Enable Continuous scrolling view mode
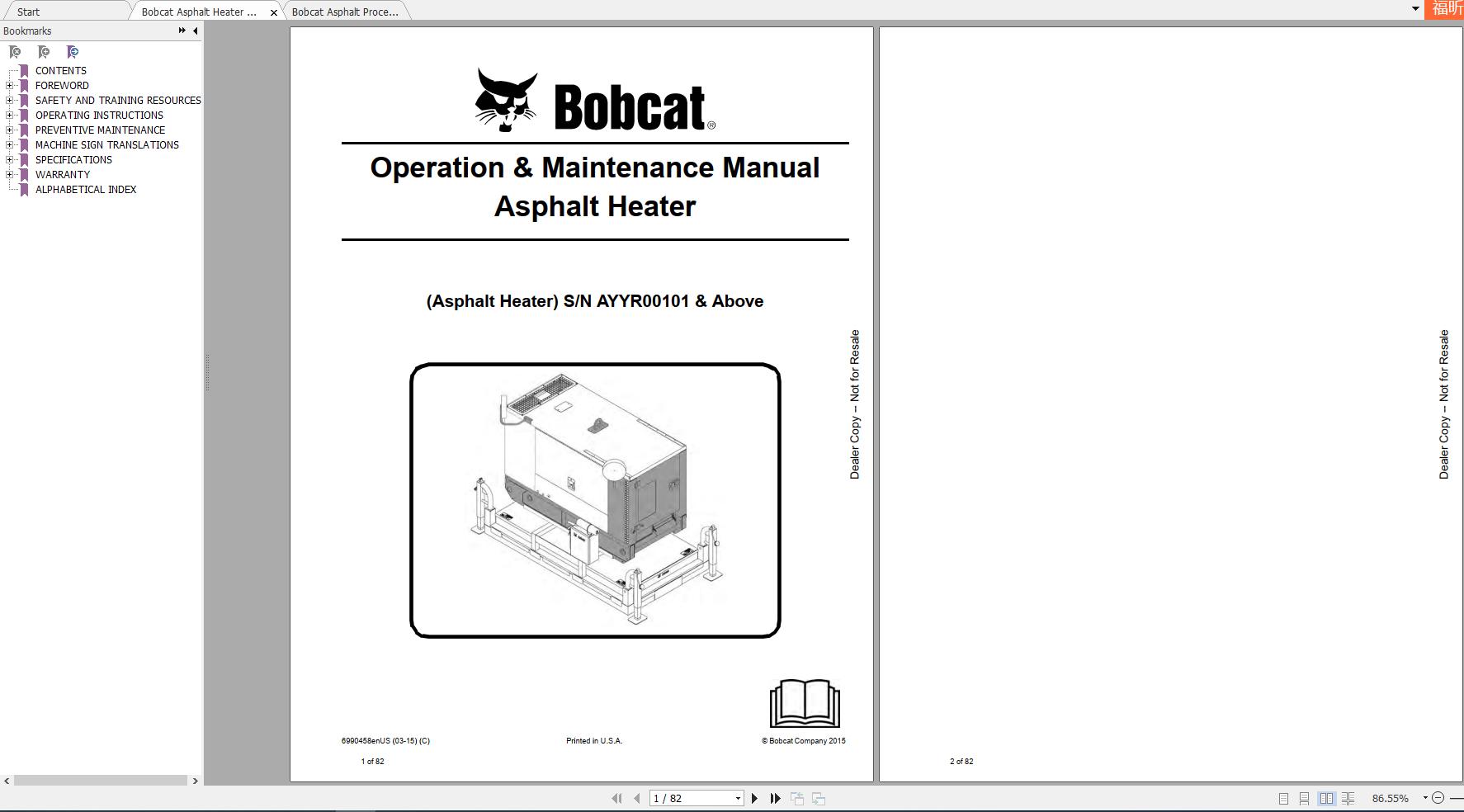The image size is (1464, 812). click(1305, 798)
